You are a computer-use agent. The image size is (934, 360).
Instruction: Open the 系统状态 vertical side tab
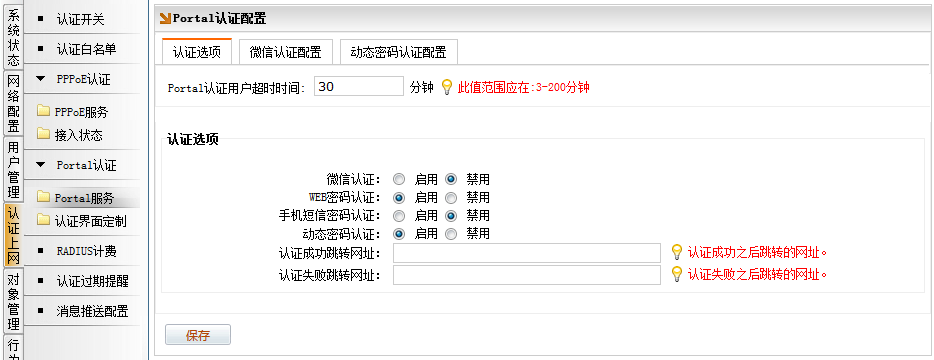pos(13,37)
